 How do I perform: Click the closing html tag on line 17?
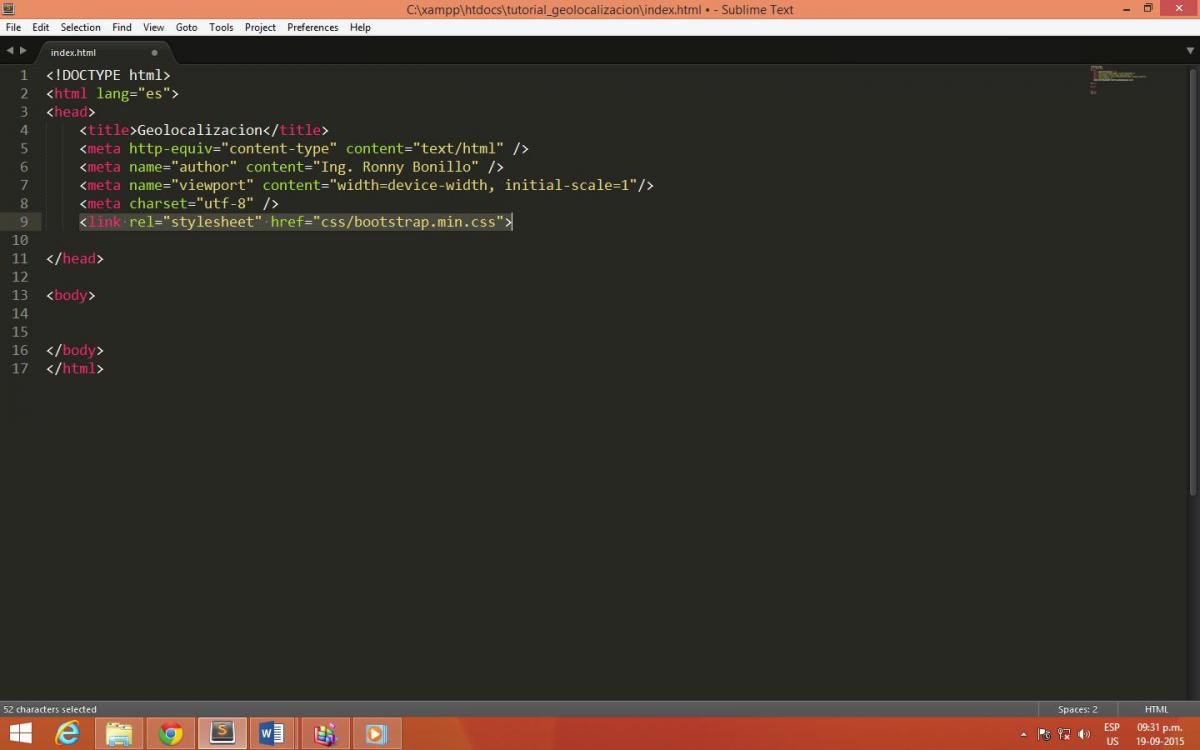coord(75,368)
